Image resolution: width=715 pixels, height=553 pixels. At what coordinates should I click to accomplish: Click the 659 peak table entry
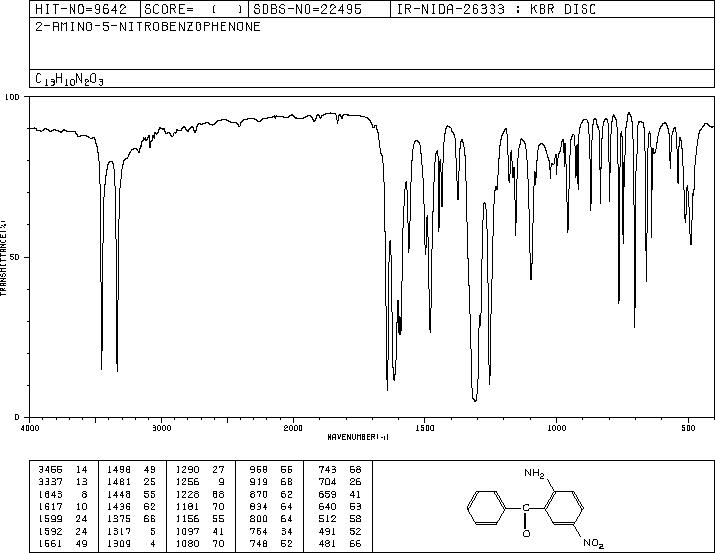click(x=340, y=494)
